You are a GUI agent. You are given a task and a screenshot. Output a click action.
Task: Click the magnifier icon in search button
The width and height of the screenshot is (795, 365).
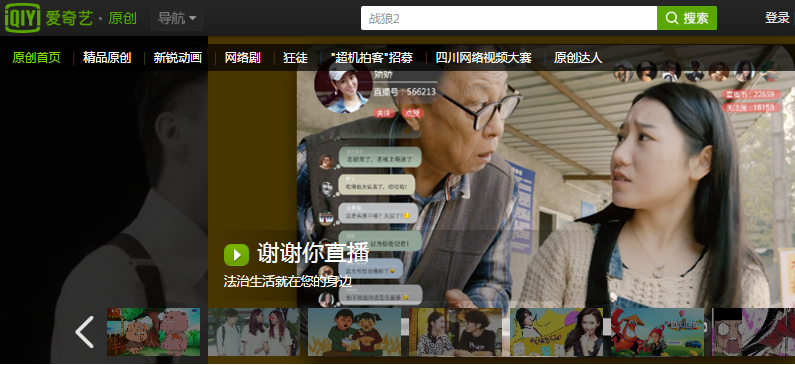[x=672, y=18]
